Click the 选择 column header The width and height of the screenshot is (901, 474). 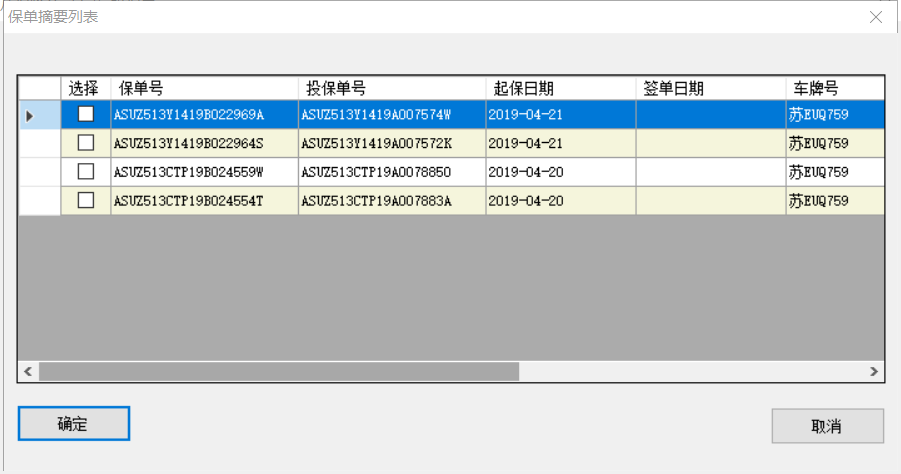[x=86, y=88]
